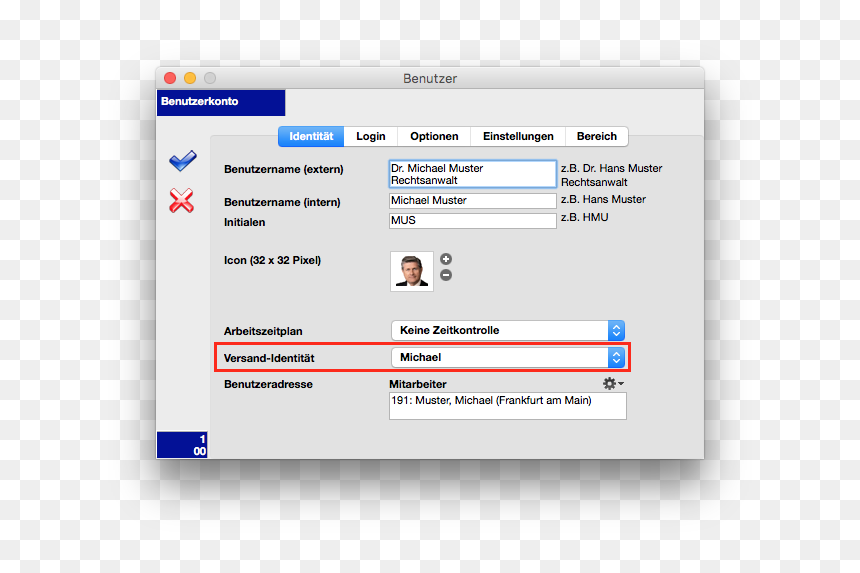This screenshot has height=573, width=860.
Task: Click the Benutzername (extern) text field
Action: [473, 174]
